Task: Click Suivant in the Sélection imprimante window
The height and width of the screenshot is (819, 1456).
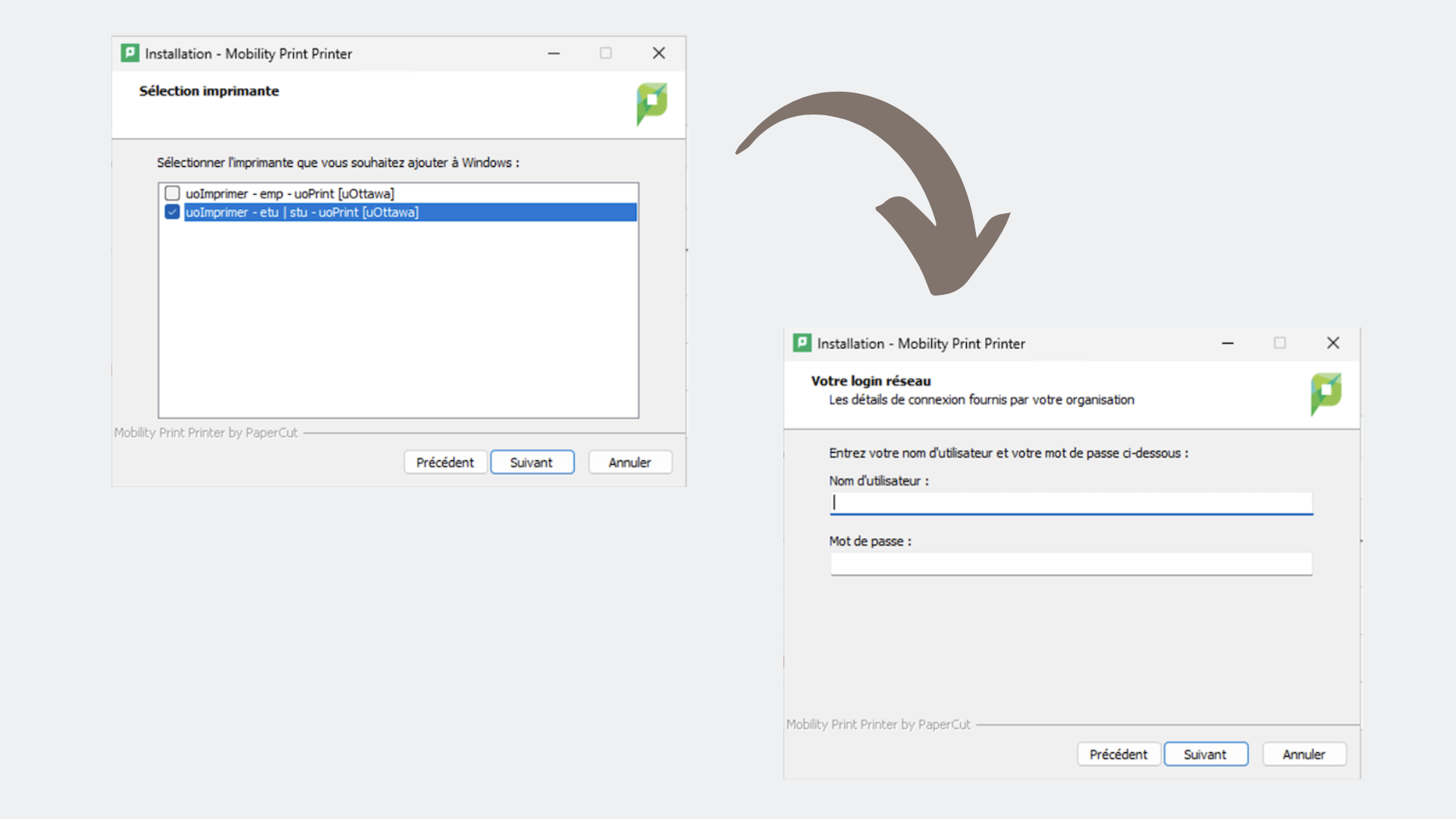Action: tap(532, 463)
